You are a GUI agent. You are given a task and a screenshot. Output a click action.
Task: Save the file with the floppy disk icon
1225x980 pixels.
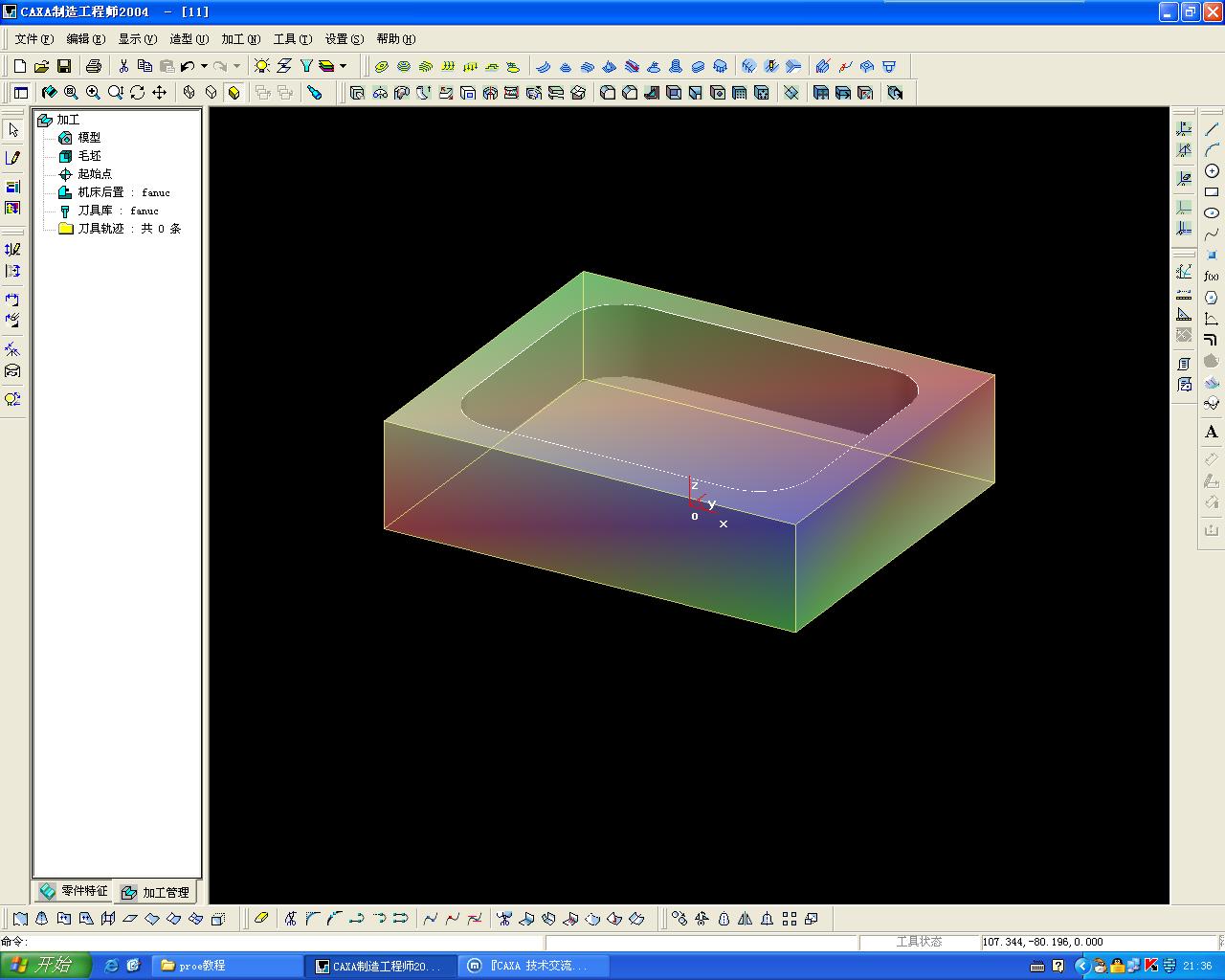[64, 66]
